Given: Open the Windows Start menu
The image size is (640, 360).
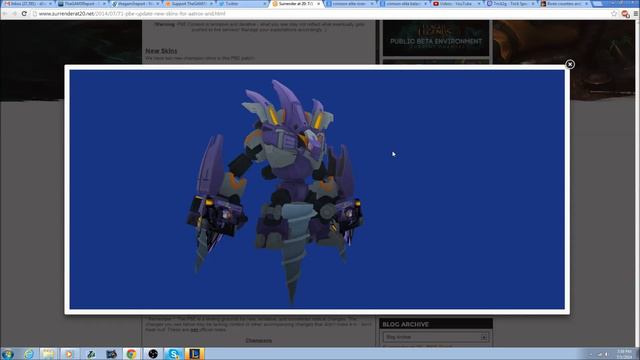Looking at the screenshot, I should coord(7,354).
